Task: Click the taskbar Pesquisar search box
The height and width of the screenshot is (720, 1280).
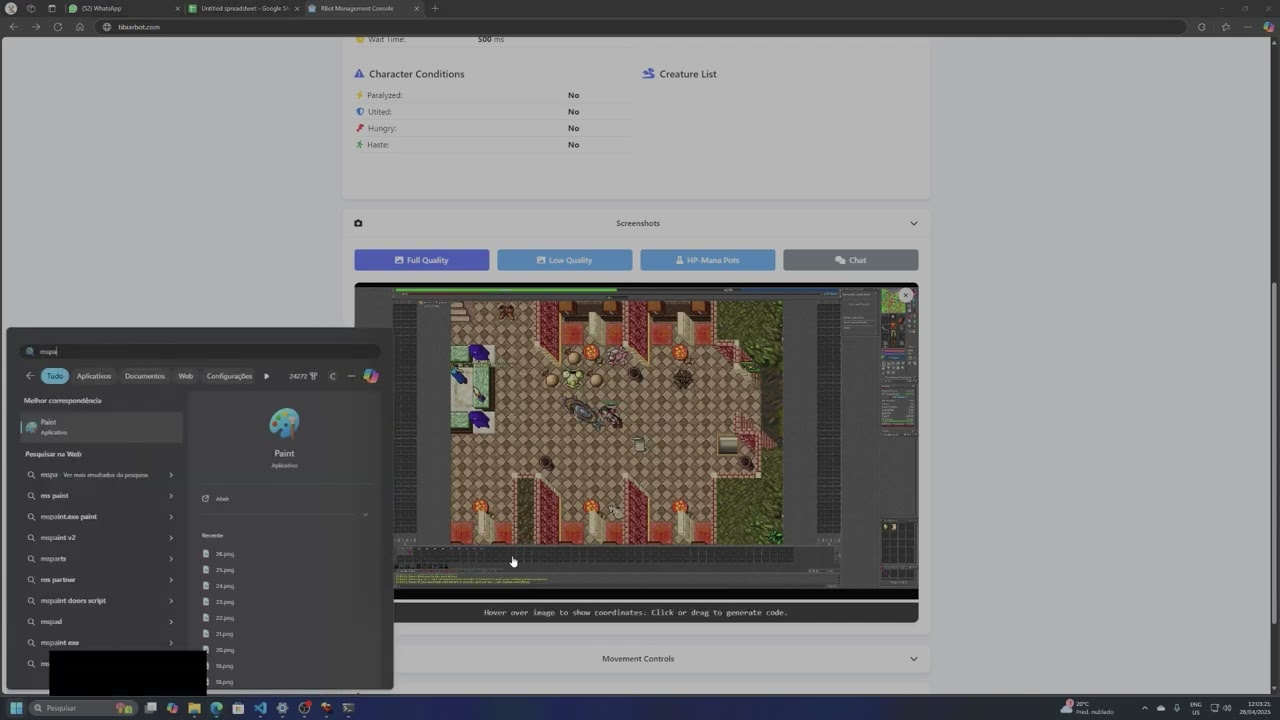Action: [x=82, y=708]
